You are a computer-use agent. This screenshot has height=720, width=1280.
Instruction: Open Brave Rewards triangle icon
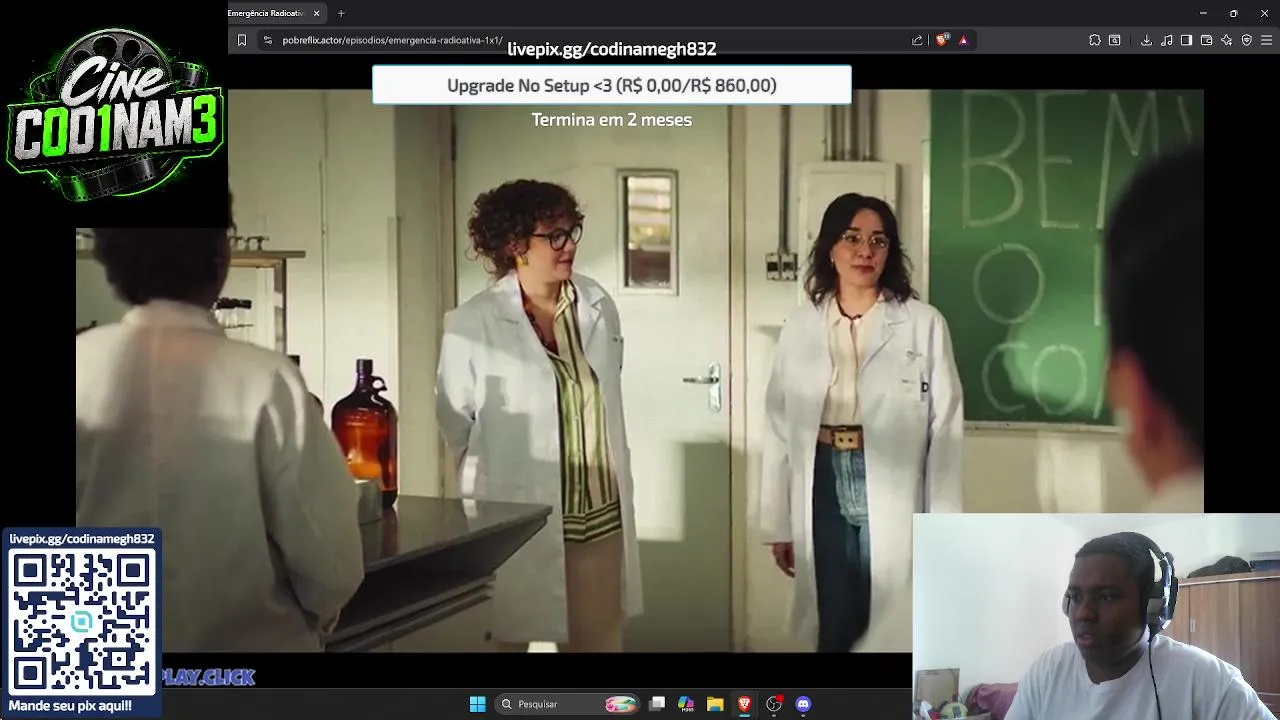coord(963,40)
